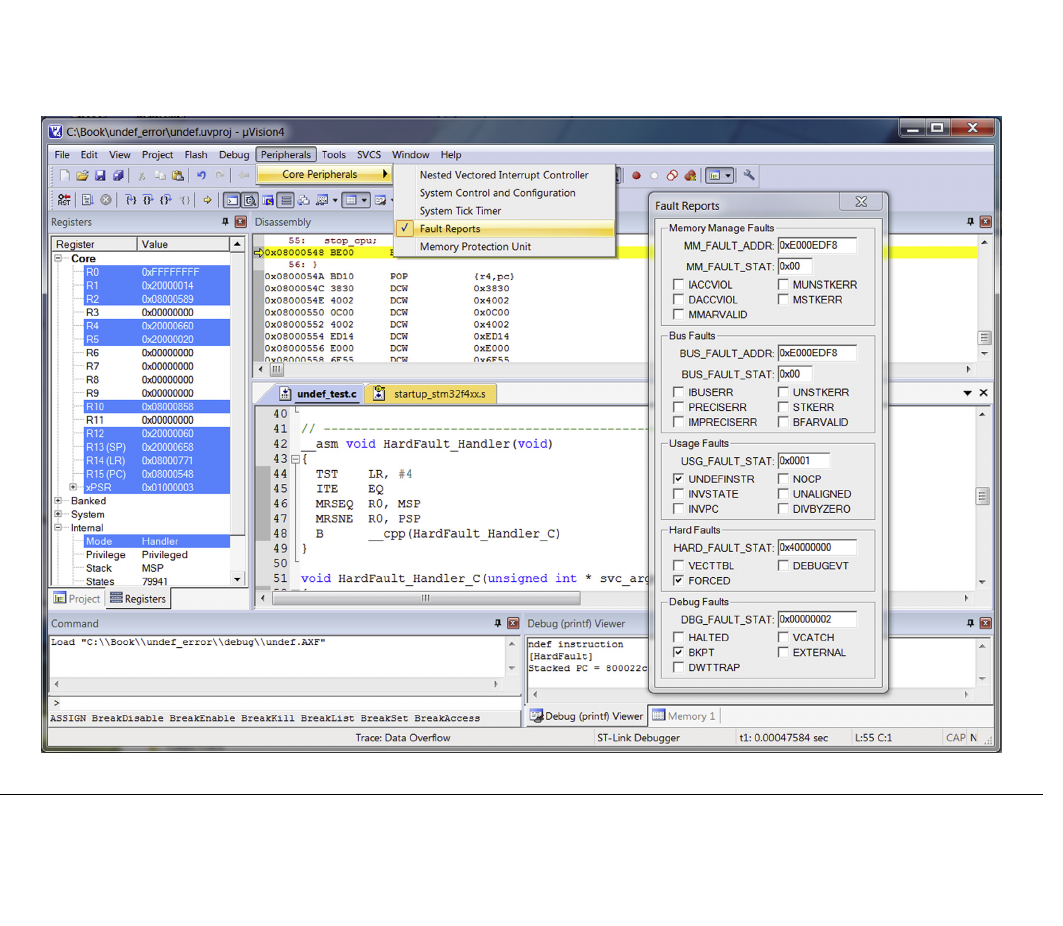Click the Step Out icon

165,200
